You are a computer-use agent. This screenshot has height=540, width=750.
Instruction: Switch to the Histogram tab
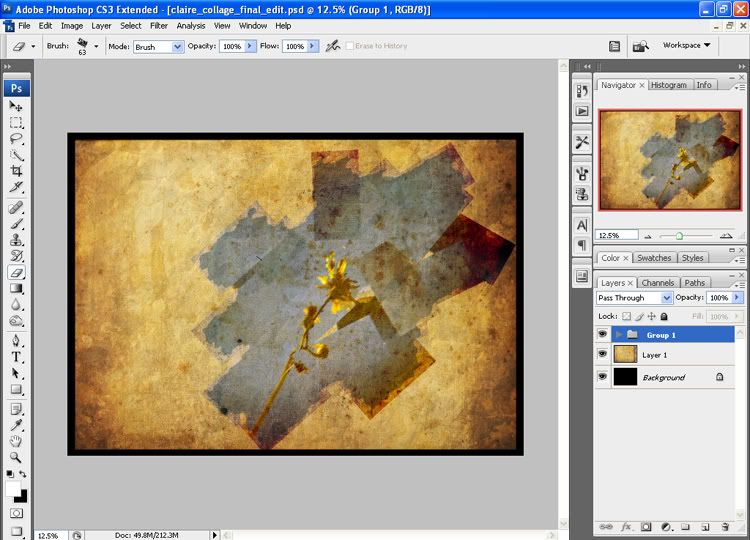pos(669,85)
